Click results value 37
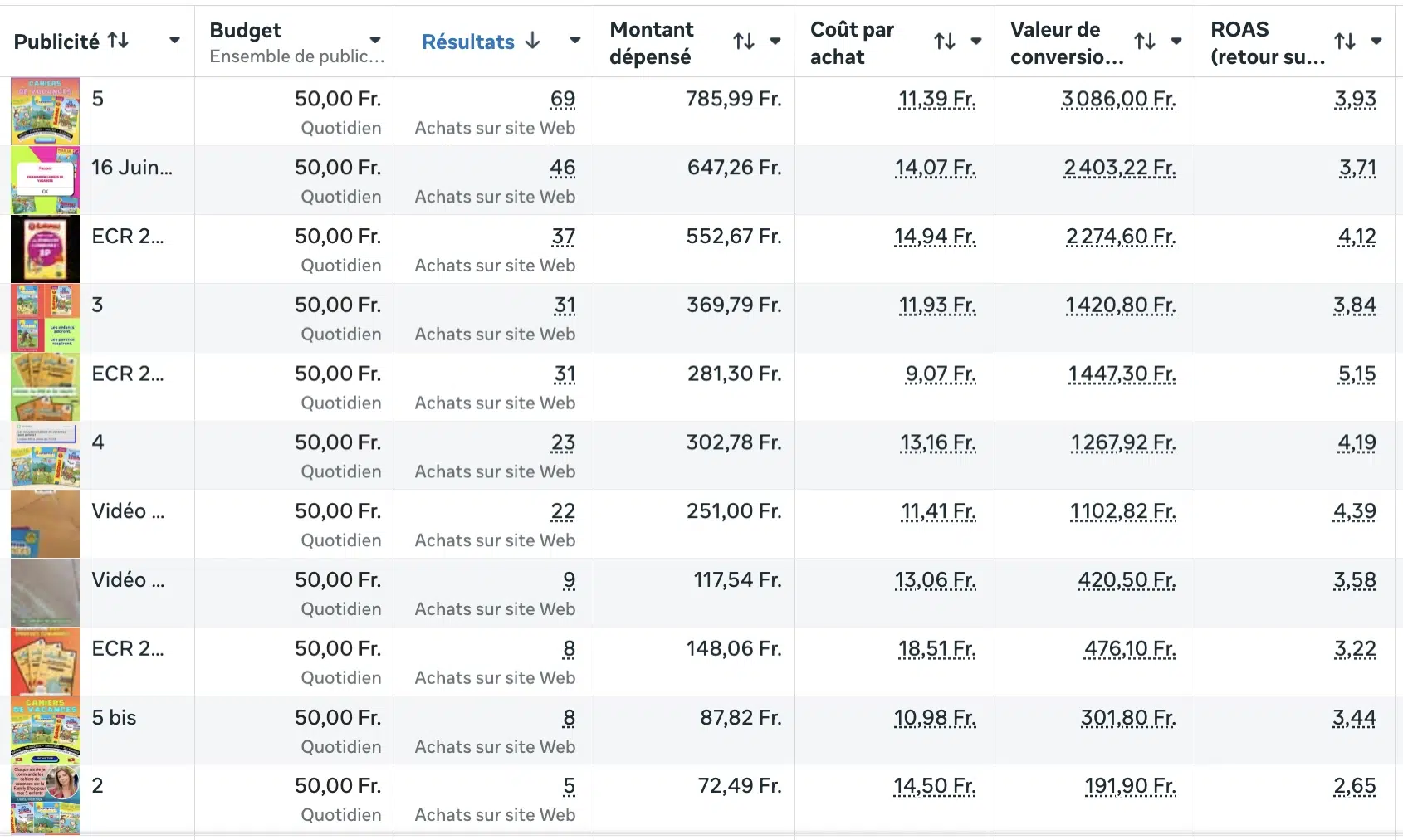The width and height of the screenshot is (1403, 840). click(x=564, y=237)
